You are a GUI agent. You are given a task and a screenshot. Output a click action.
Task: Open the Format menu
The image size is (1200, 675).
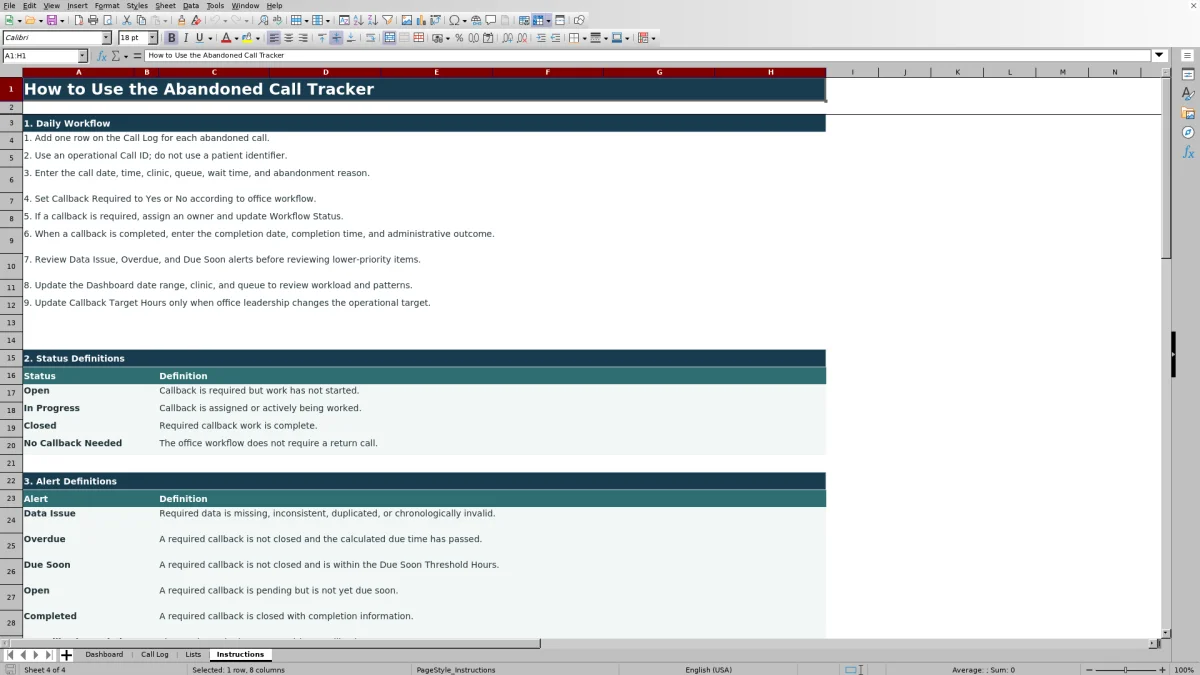pyautogui.click(x=107, y=6)
